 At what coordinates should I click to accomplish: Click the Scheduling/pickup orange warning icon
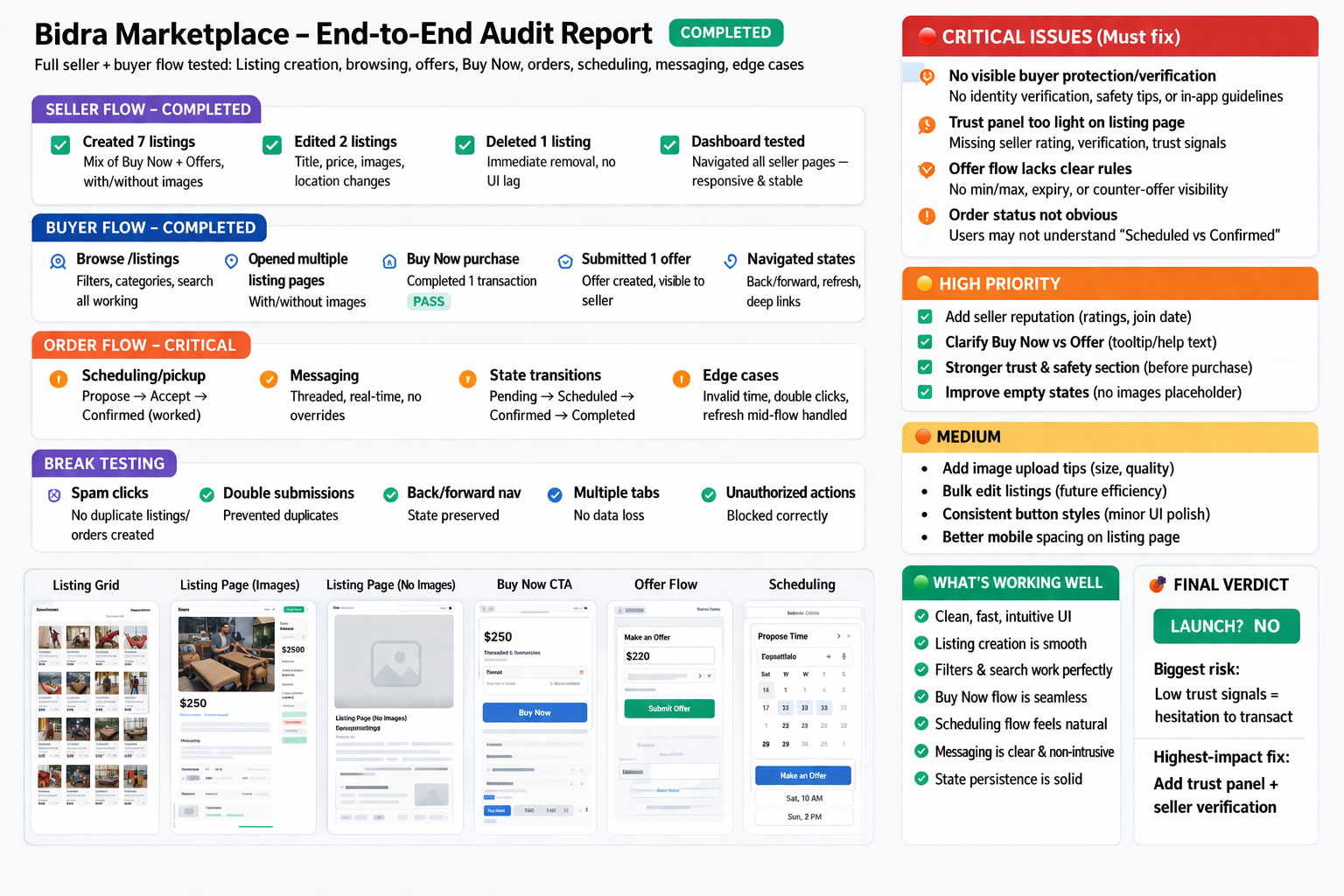pyautogui.click(x=59, y=379)
